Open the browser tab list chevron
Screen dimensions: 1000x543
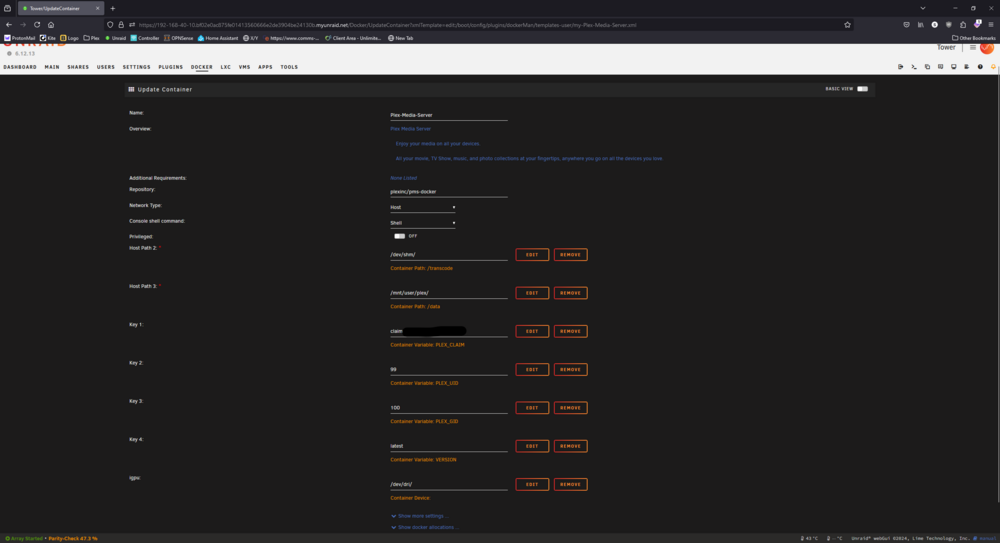pos(923,8)
